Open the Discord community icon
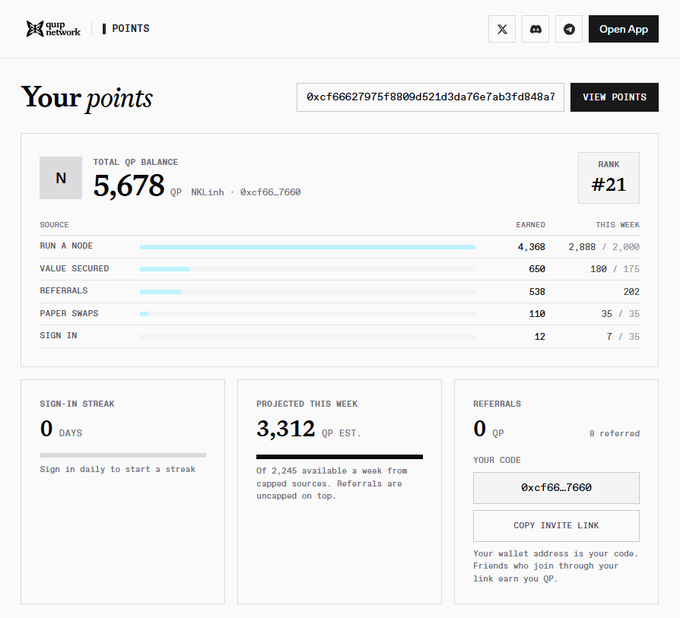The image size is (680, 618). (x=536, y=29)
